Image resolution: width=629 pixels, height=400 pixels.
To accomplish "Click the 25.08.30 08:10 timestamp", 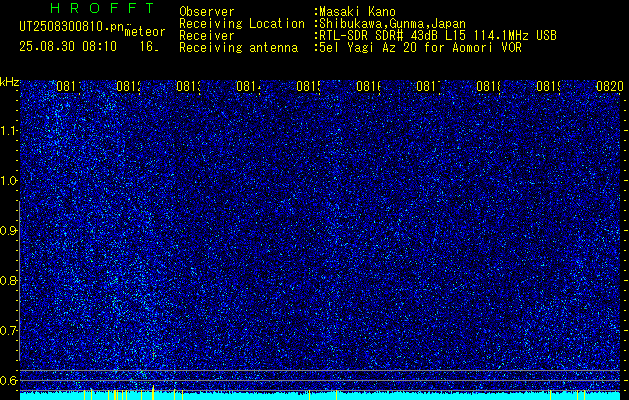I will 68,47.
